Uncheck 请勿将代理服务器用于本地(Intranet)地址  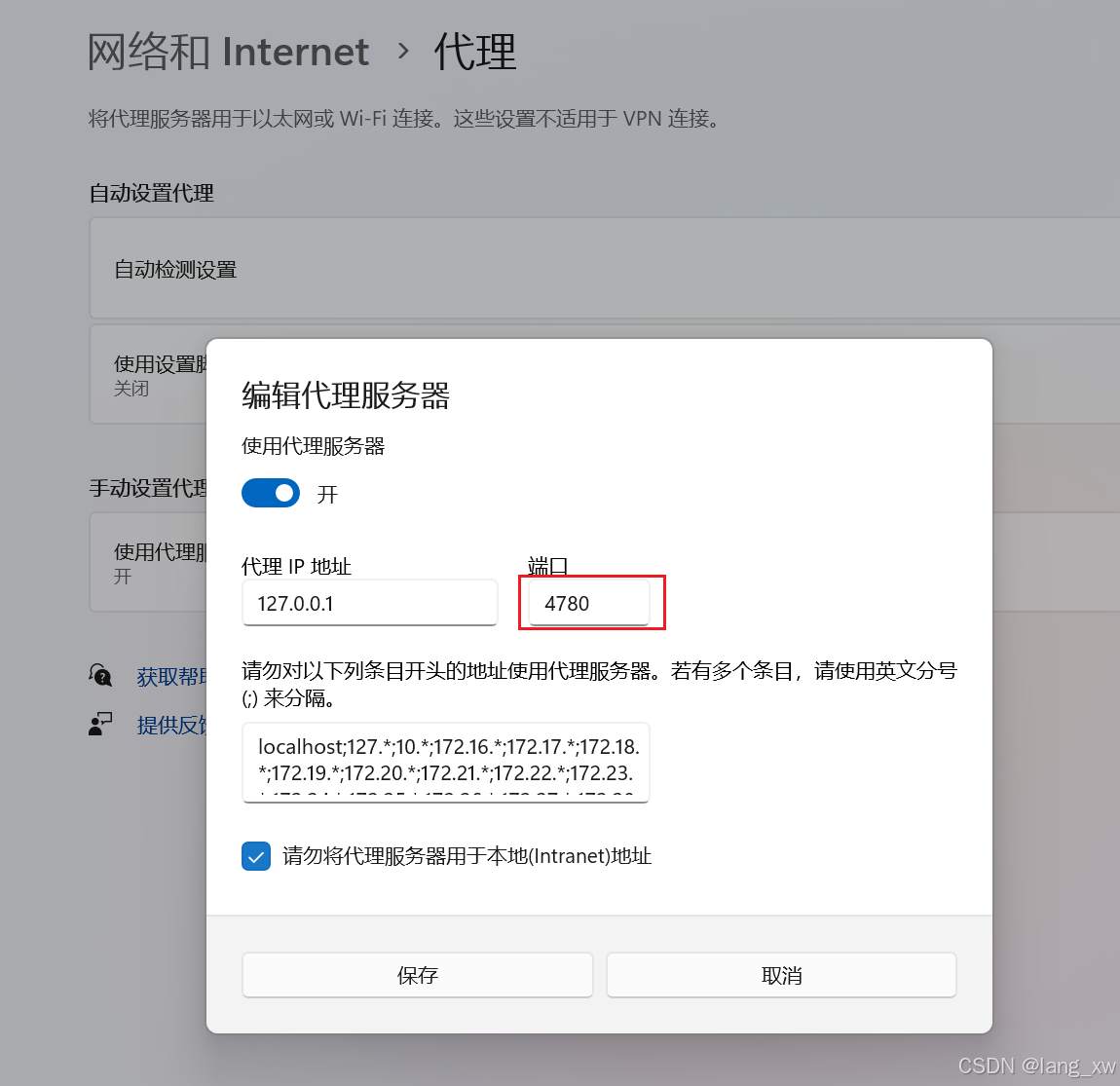pos(256,856)
